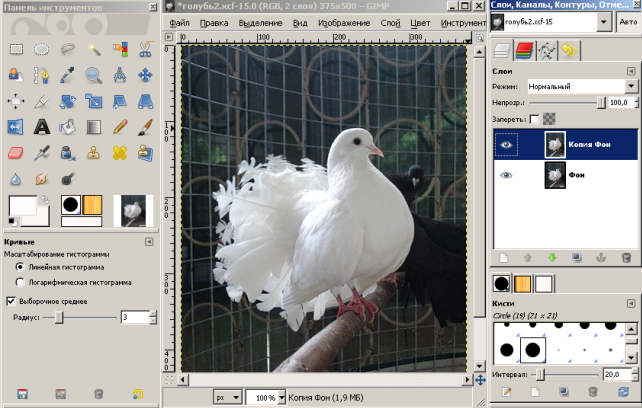
Task: Open the layer mode dropdown
Action: [631, 86]
